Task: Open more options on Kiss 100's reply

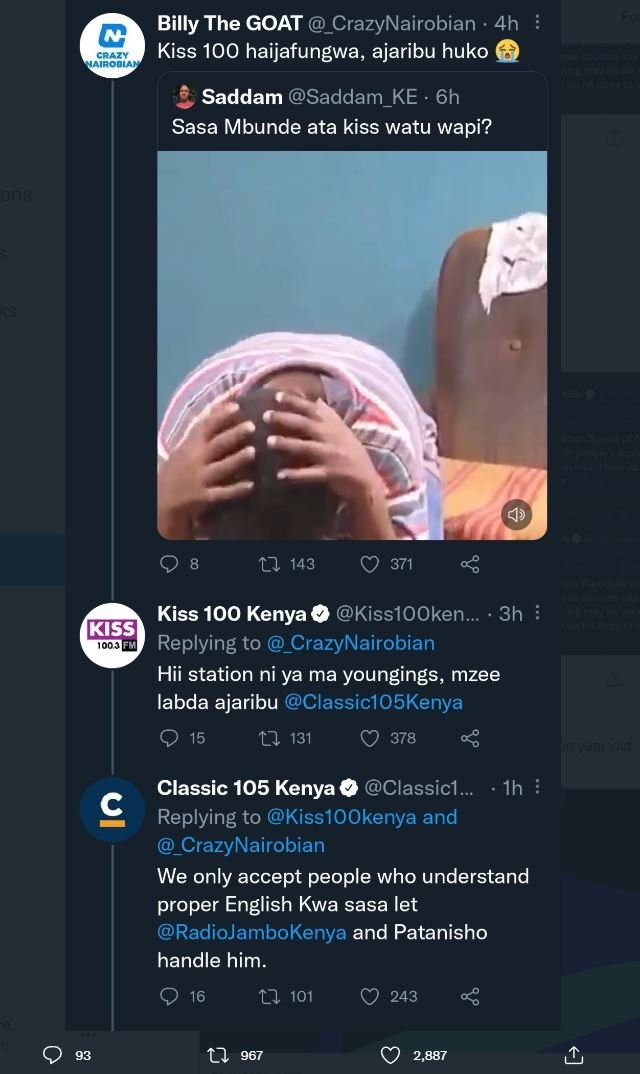Action: (x=537, y=610)
